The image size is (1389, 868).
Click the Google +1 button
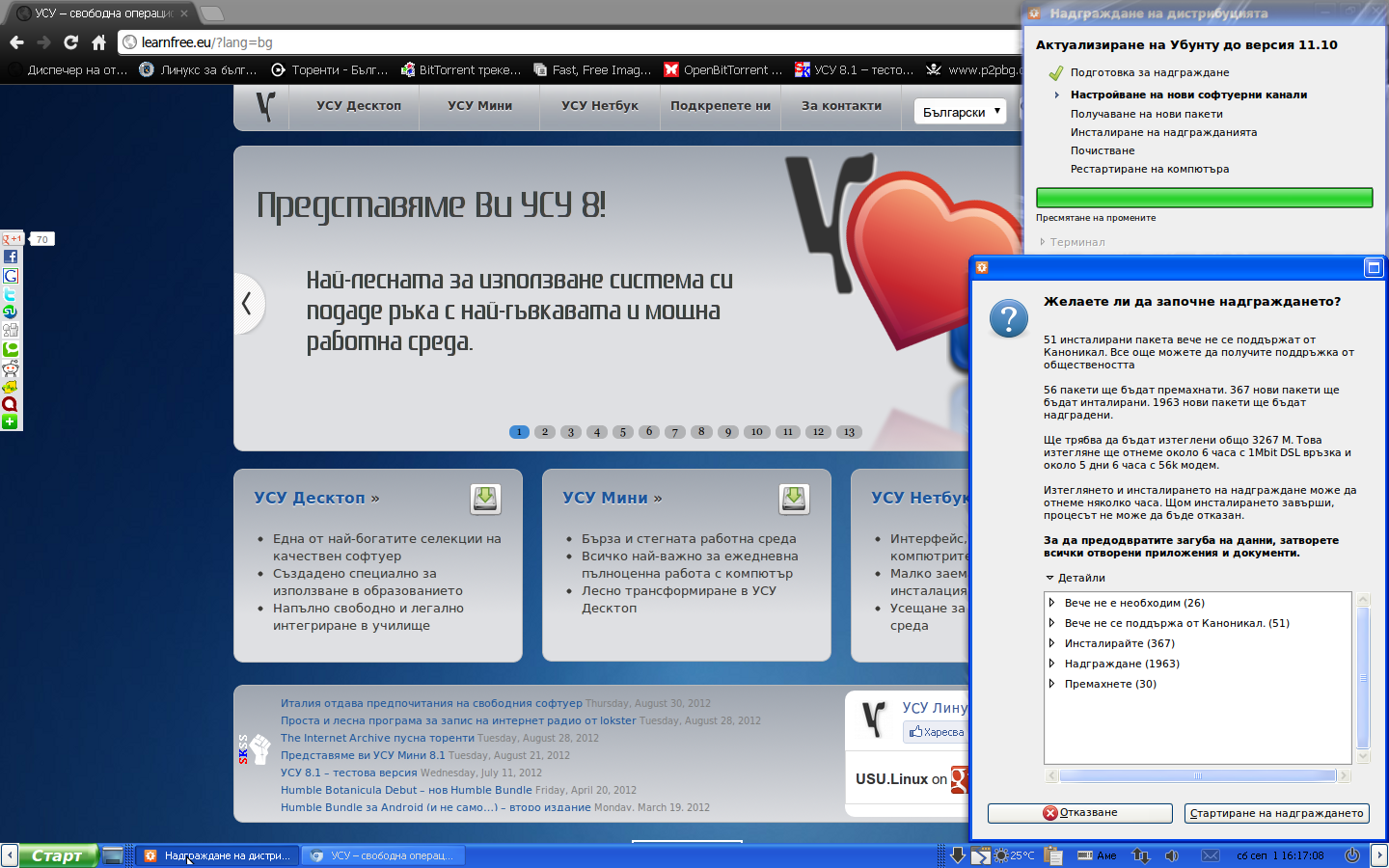click(x=13, y=238)
